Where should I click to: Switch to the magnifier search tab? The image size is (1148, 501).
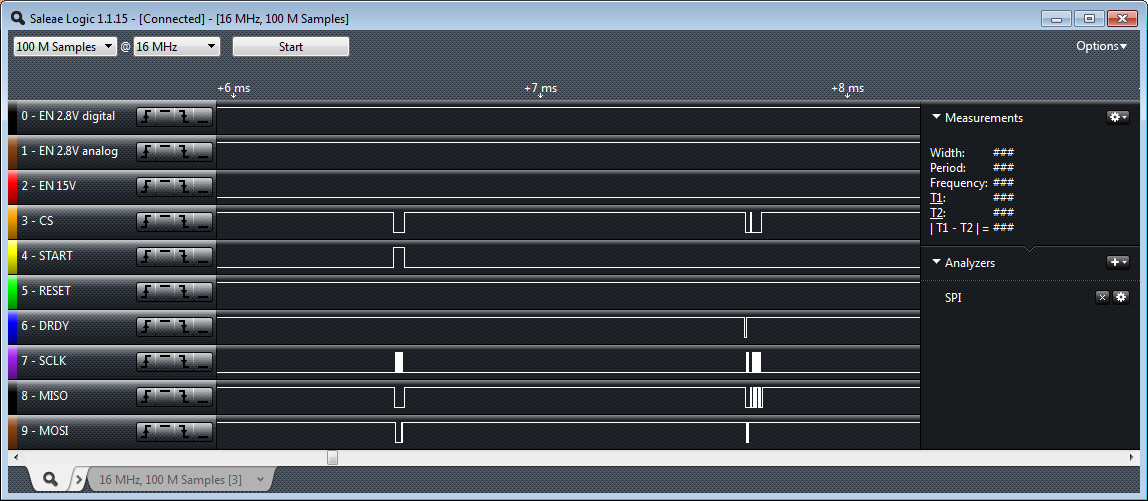pyautogui.click(x=51, y=479)
